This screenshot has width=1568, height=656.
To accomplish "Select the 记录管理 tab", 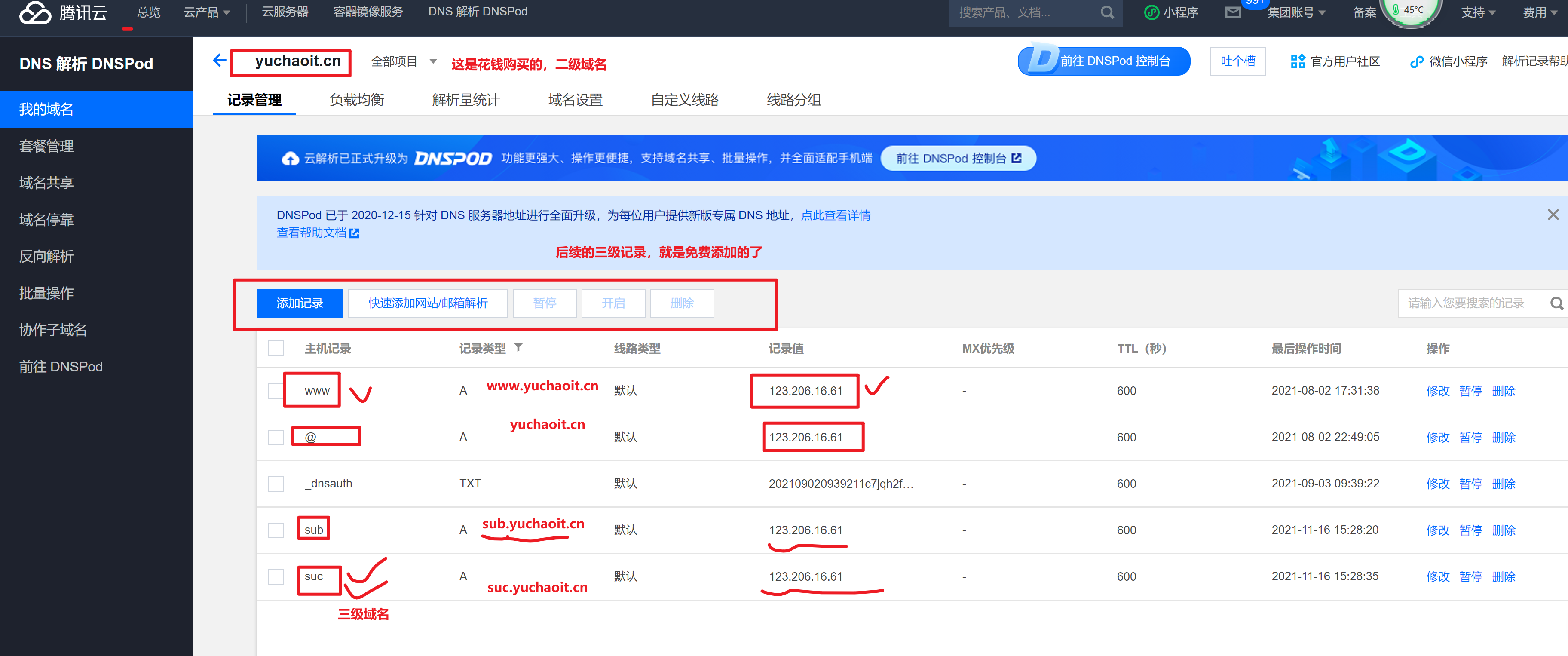I will [x=254, y=100].
